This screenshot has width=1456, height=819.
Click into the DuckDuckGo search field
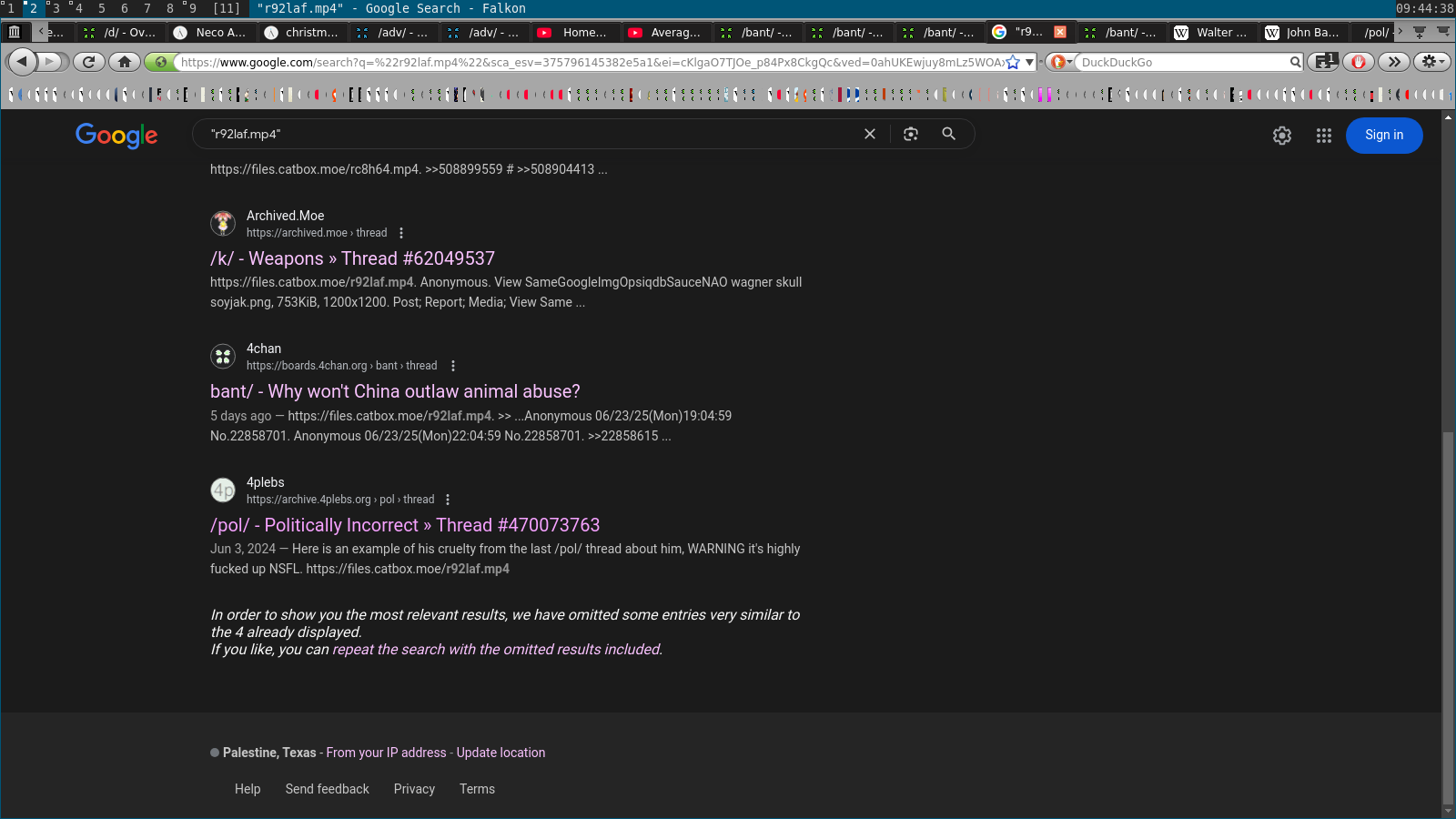(x=1183, y=62)
